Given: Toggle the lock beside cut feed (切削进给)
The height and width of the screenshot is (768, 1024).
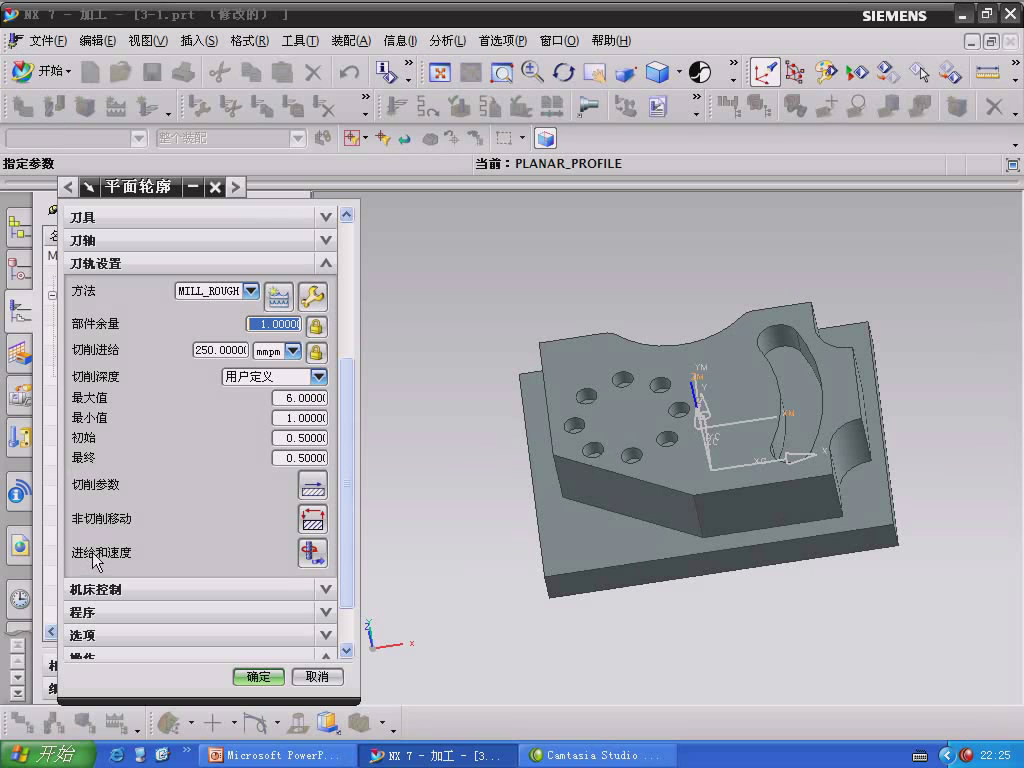Looking at the screenshot, I should 316,352.
